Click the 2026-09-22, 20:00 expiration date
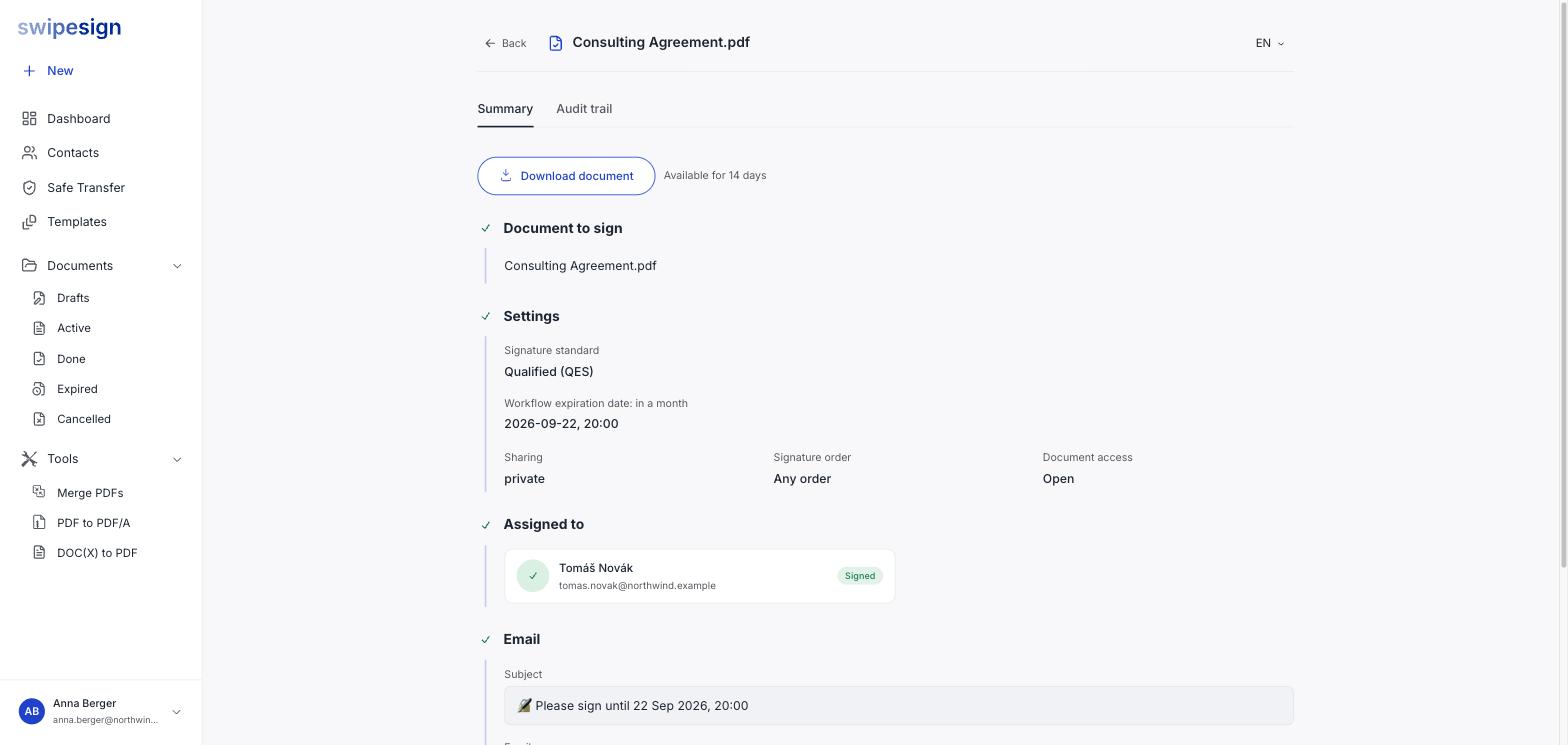This screenshot has width=1568, height=745. click(561, 424)
